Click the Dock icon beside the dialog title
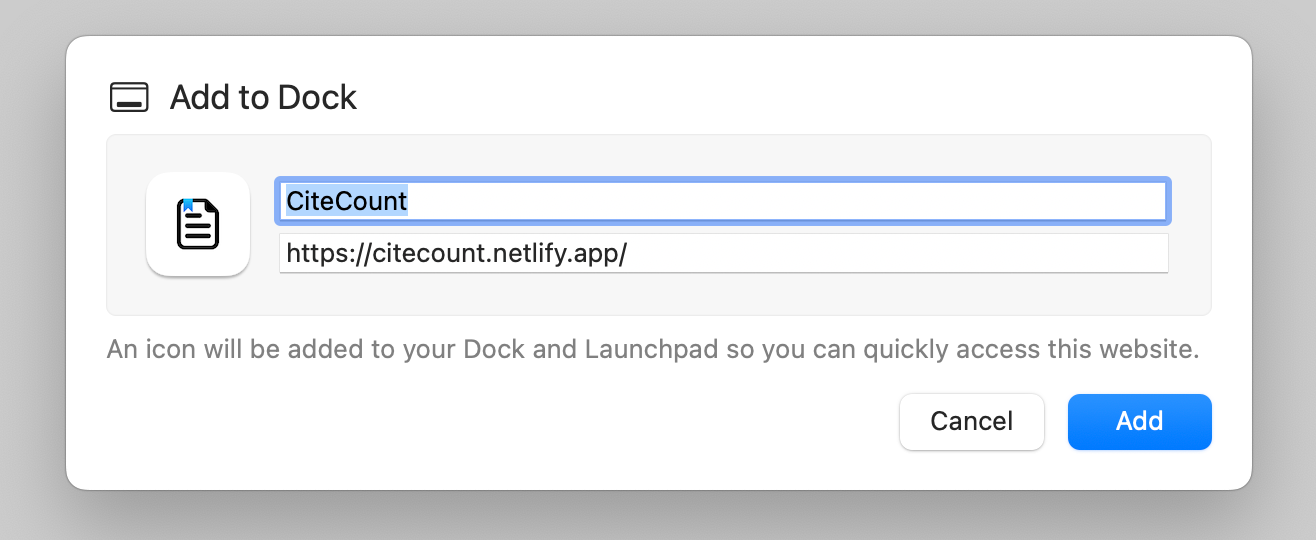Viewport: 1316px width, 540px height. (x=129, y=98)
